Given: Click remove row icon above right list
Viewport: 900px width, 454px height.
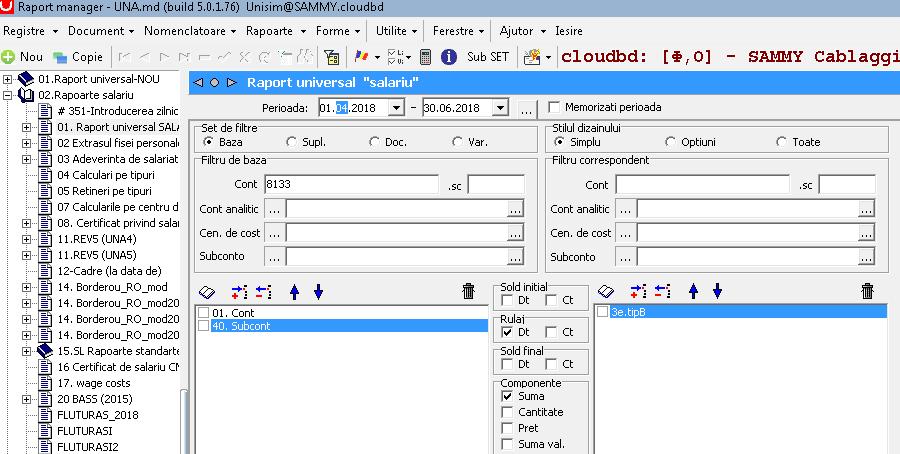Looking at the screenshot, I should pos(662,291).
